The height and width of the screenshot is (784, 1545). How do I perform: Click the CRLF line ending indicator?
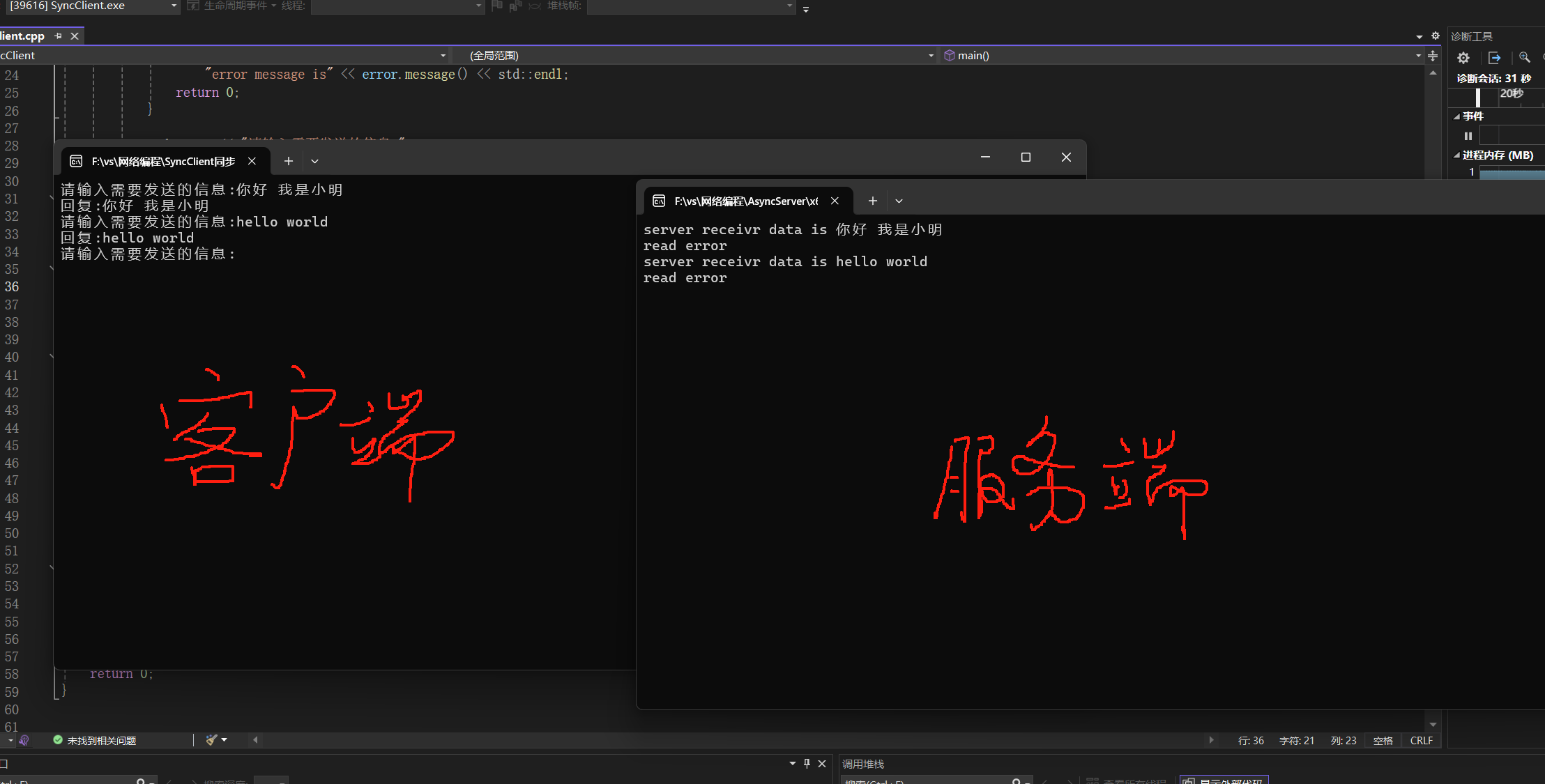tap(1421, 740)
